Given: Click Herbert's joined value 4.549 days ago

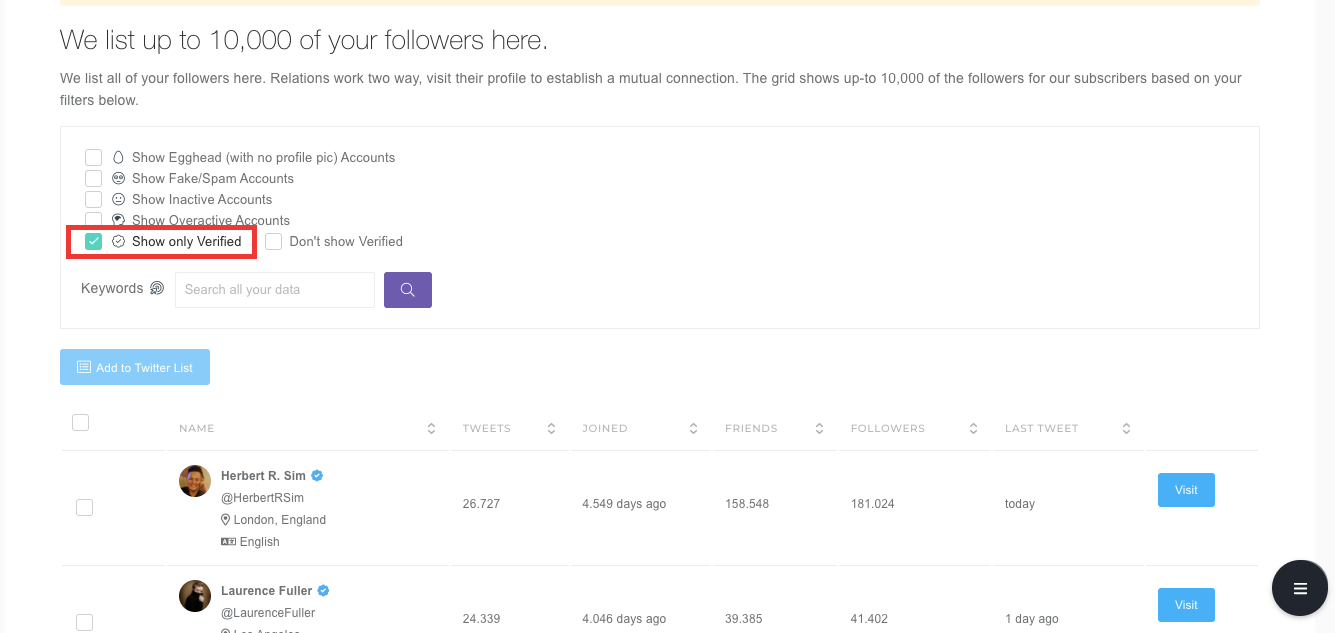Looking at the screenshot, I should (x=624, y=504).
